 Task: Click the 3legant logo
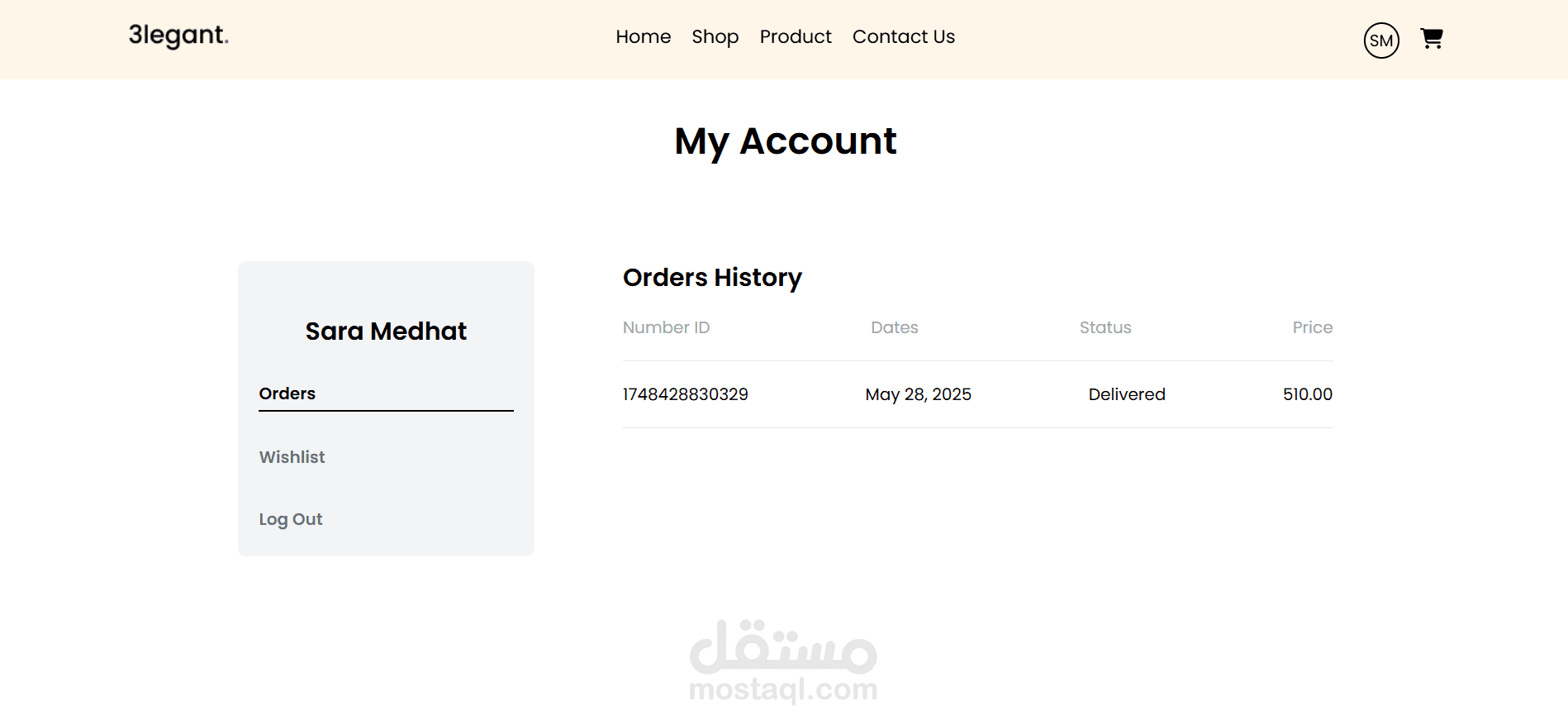click(178, 36)
